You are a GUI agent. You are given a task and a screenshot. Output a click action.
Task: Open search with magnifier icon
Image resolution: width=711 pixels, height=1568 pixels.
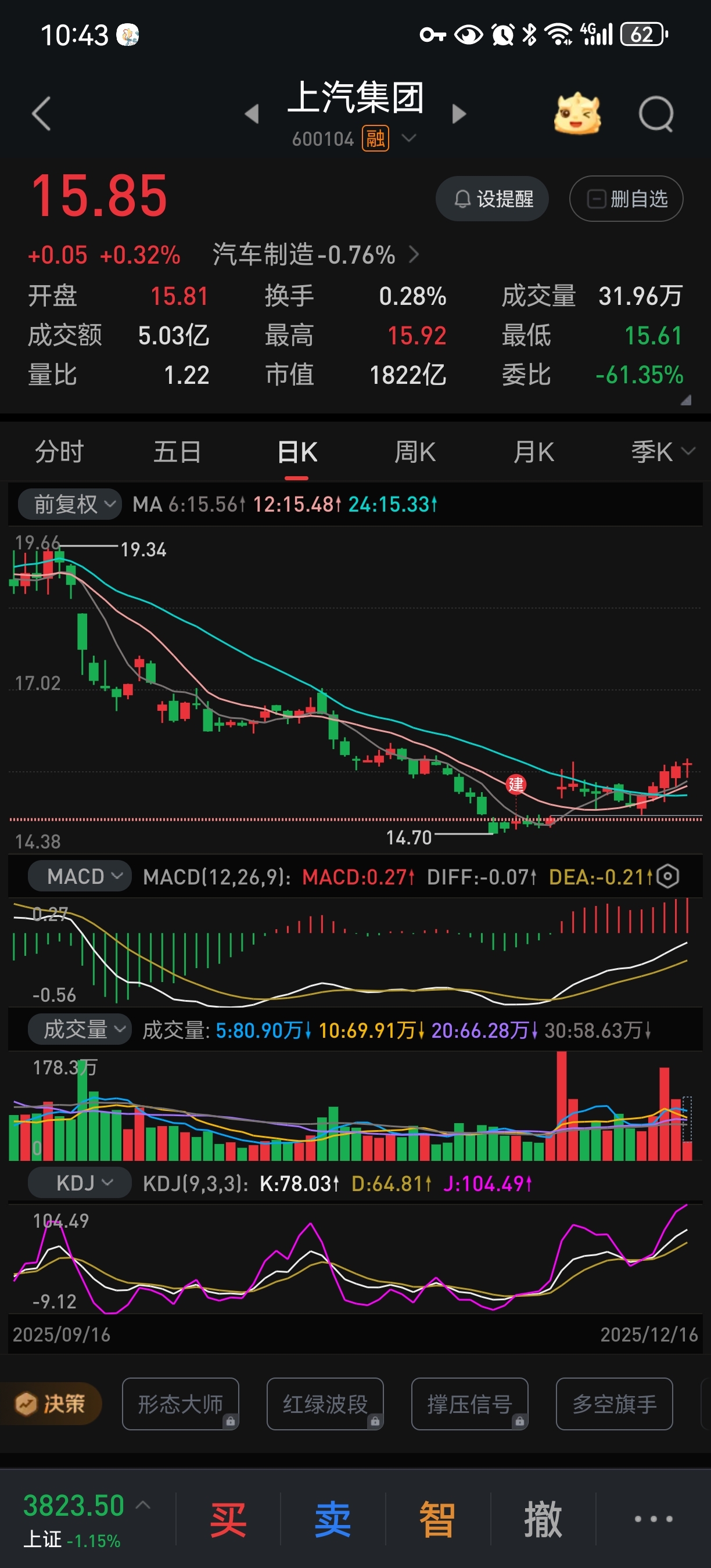656,114
